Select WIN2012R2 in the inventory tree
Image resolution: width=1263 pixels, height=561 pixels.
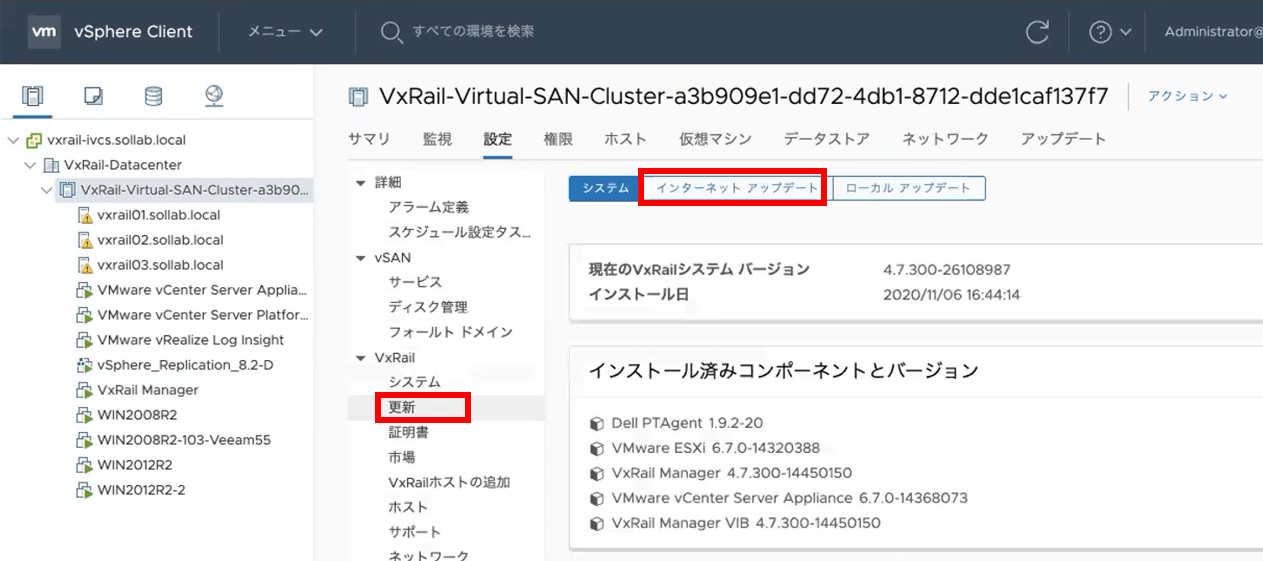tap(135, 465)
